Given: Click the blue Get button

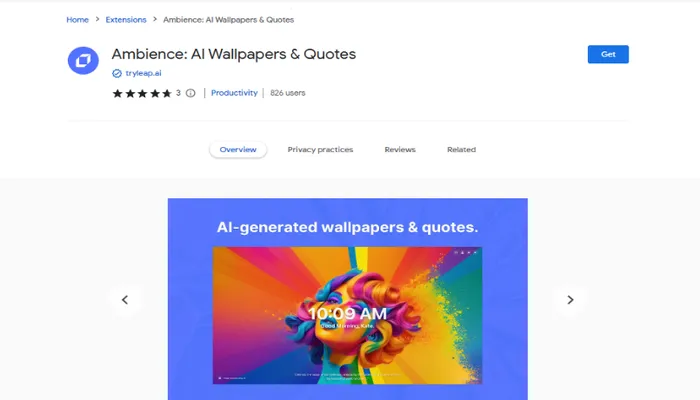Looking at the screenshot, I should tap(608, 54).
